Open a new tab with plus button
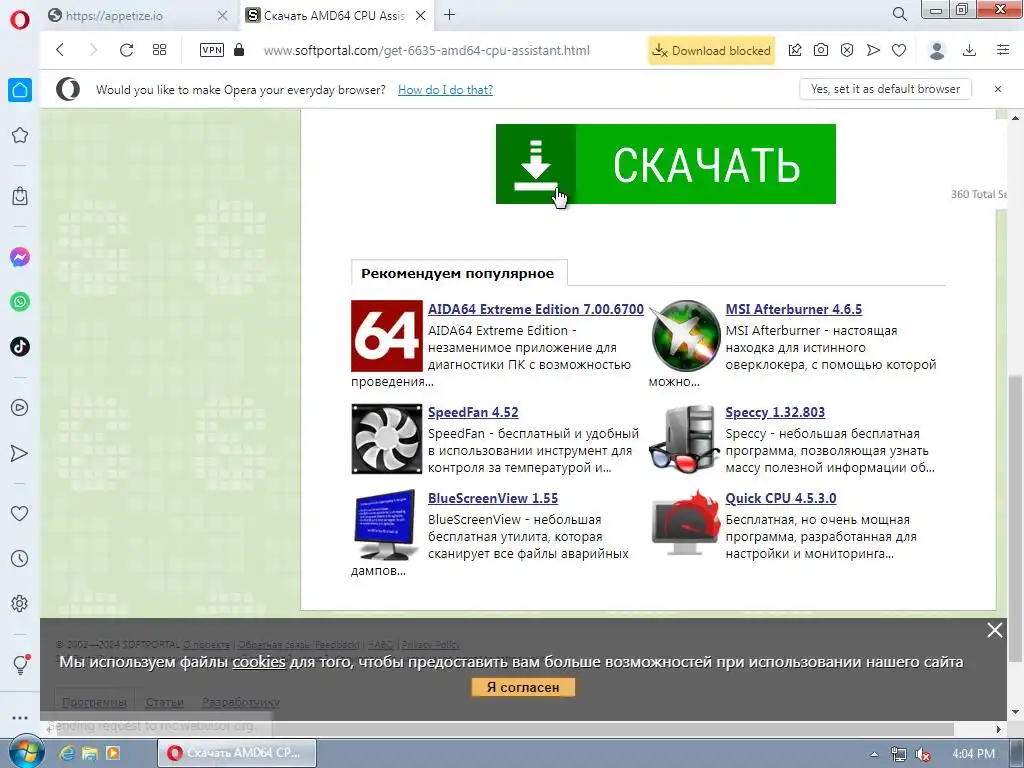Viewport: 1024px width, 768px height. coord(449,15)
